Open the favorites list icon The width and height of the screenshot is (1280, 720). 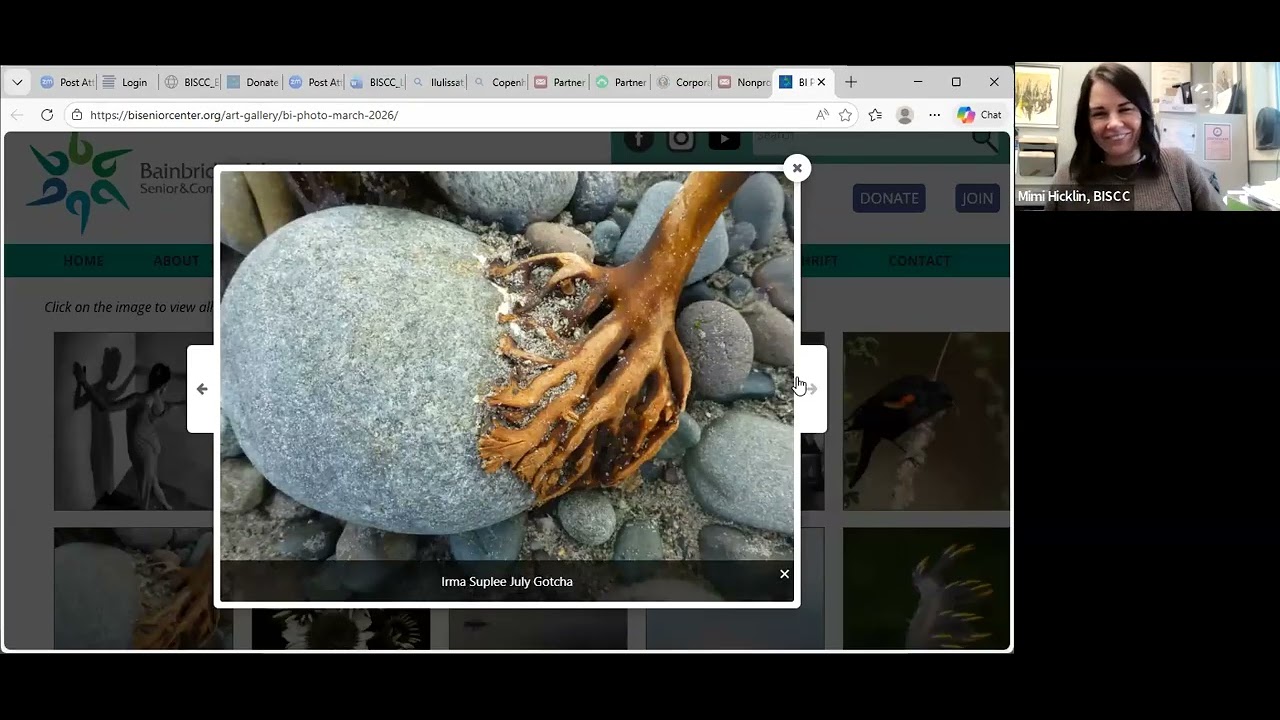875,115
